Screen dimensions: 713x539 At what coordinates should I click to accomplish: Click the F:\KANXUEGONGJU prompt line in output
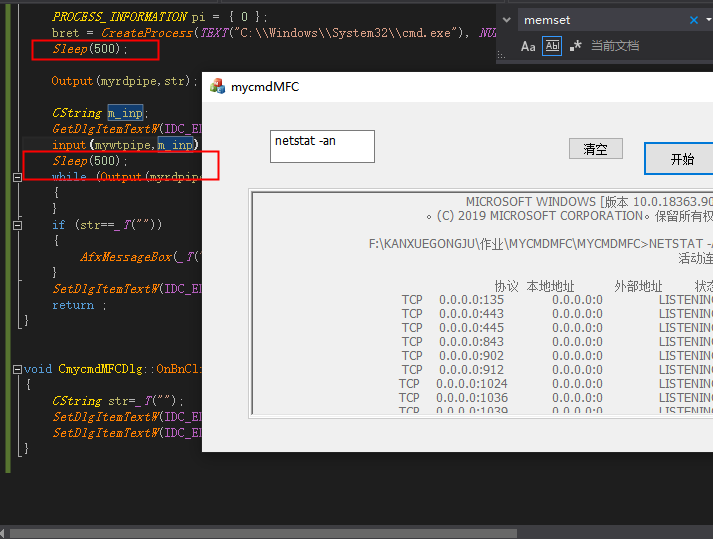click(540, 244)
